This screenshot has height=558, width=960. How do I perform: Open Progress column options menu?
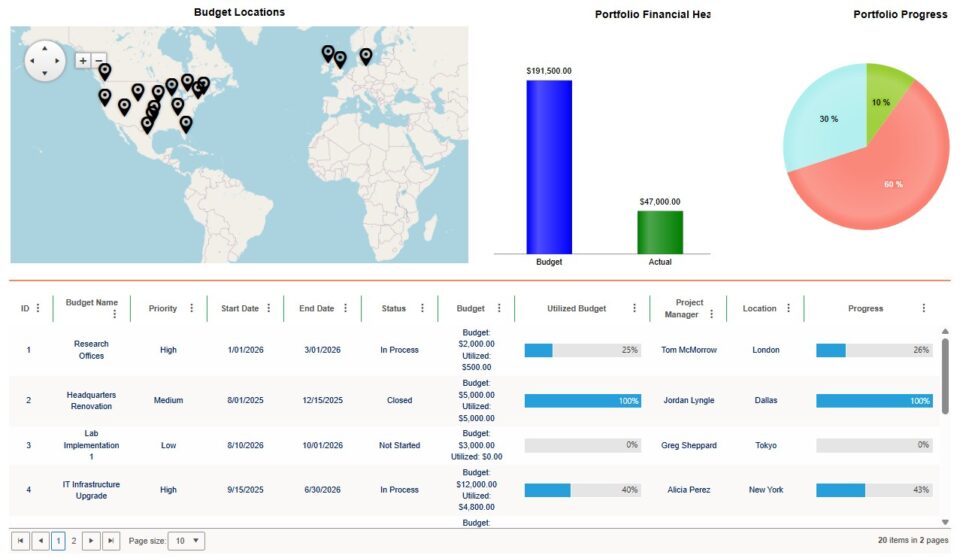[923, 309]
